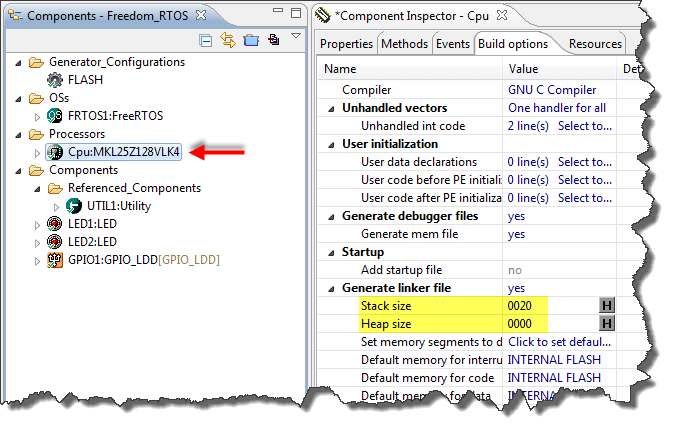This screenshot has width=677, height=432.
Task: Click the 'Click to set defaul...' value
Action: pos(560,342)
